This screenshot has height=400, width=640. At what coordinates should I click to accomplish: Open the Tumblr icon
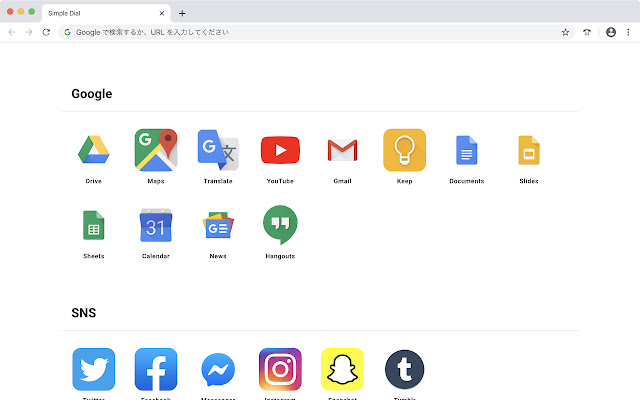404,369
